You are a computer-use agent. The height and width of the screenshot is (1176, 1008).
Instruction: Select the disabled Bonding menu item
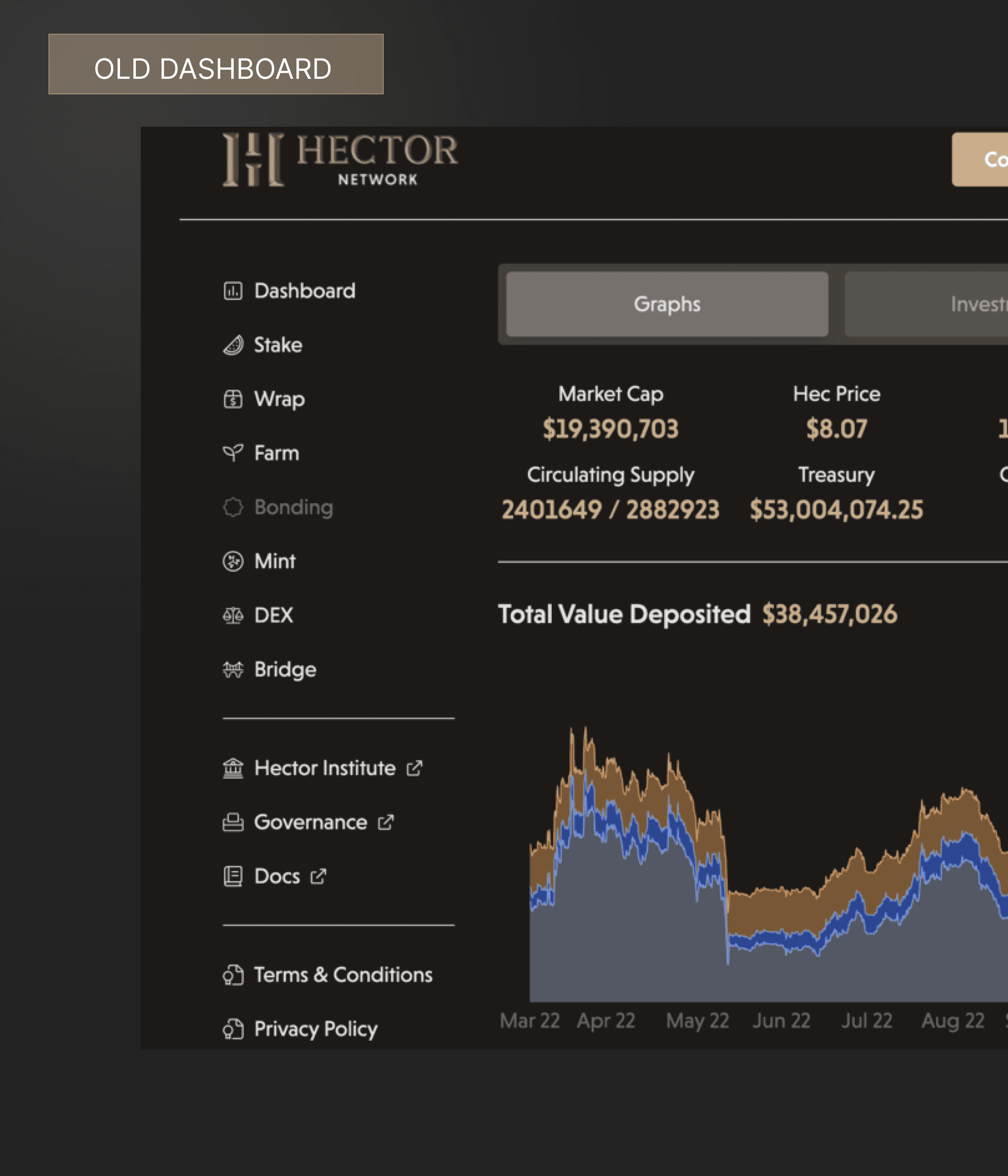(x=293, y=507)
